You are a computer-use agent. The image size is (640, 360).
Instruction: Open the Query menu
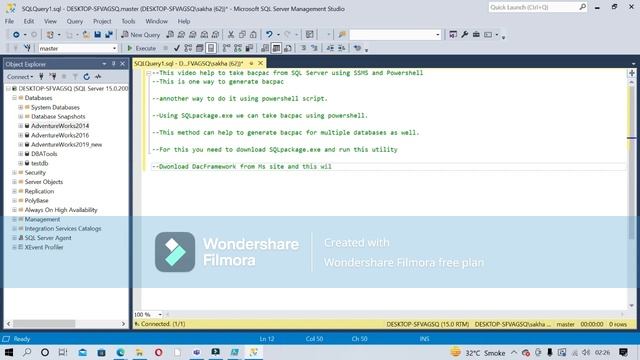coord(75,21)
